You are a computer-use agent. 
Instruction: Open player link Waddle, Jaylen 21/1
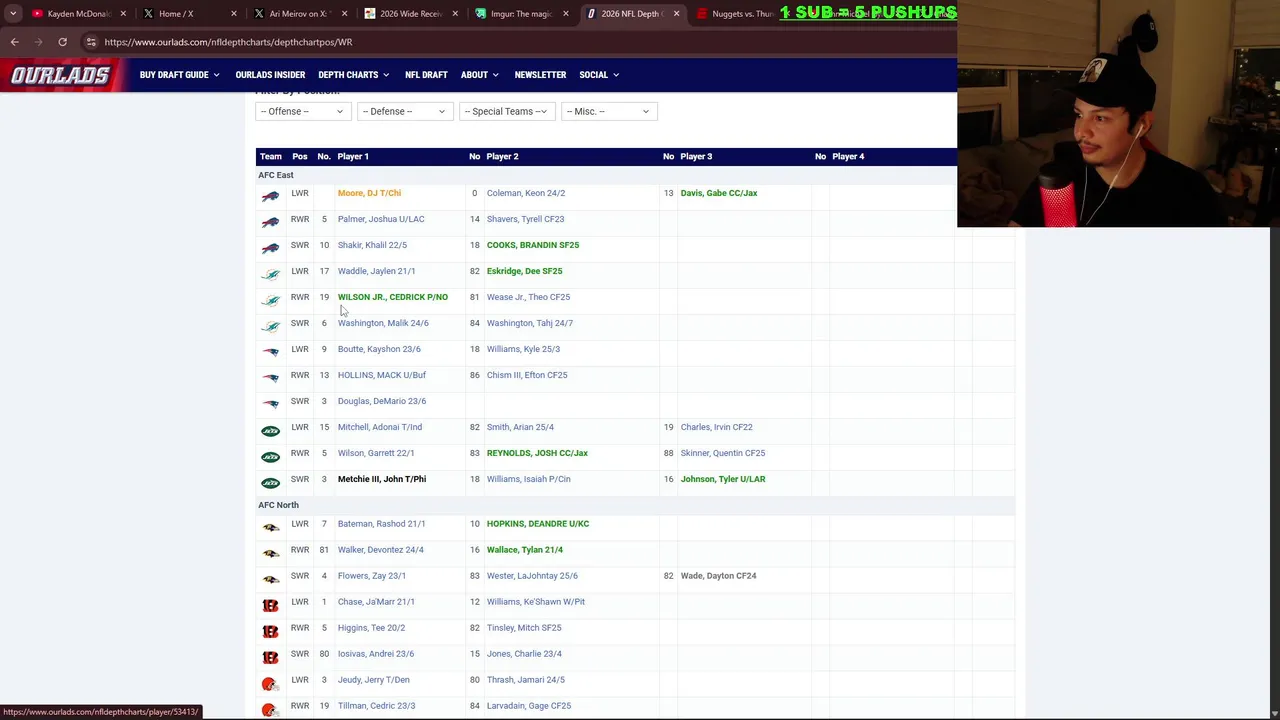click(x=376, y=271)
